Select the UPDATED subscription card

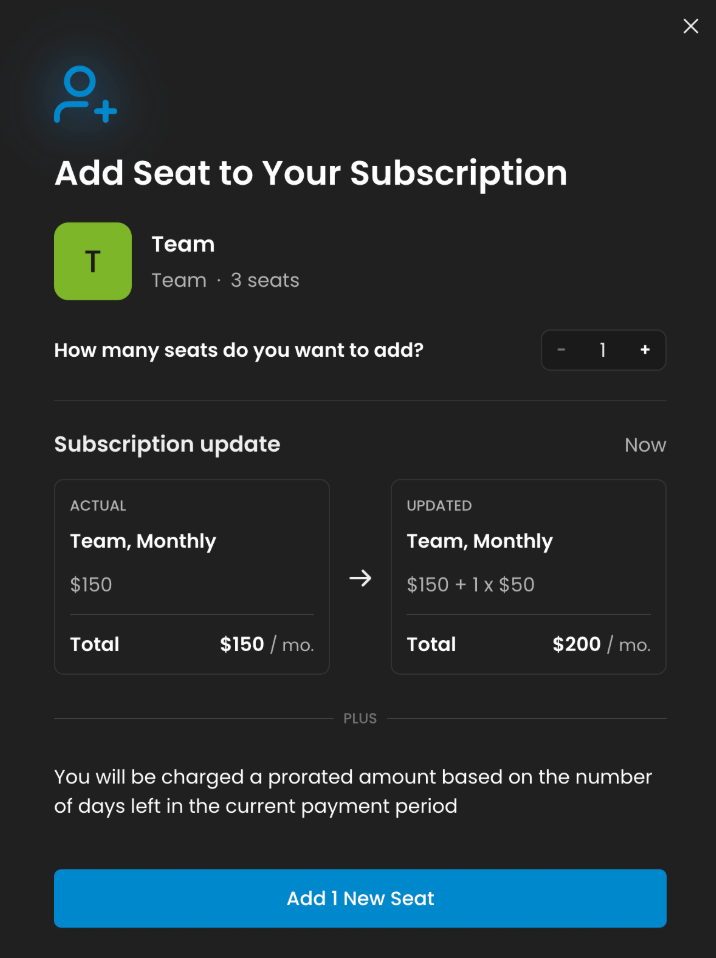click(528, 577)
